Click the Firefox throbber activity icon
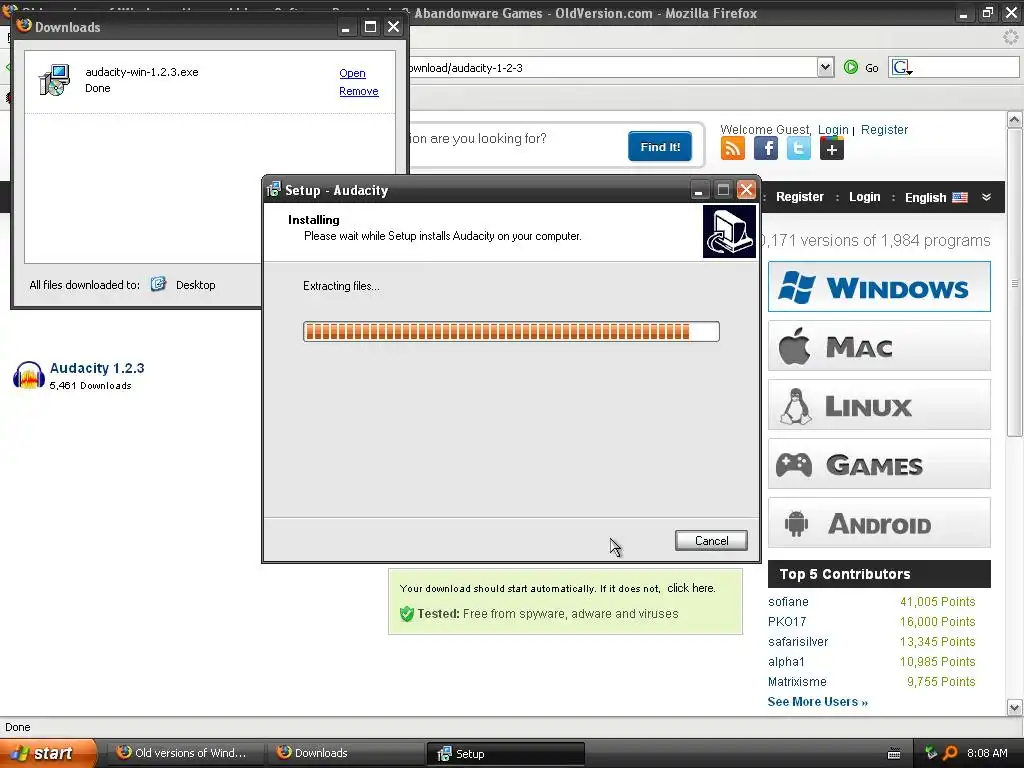The height and width of the screenshot is (768, 1024). pyautogui.click(x=1011, y=37)
